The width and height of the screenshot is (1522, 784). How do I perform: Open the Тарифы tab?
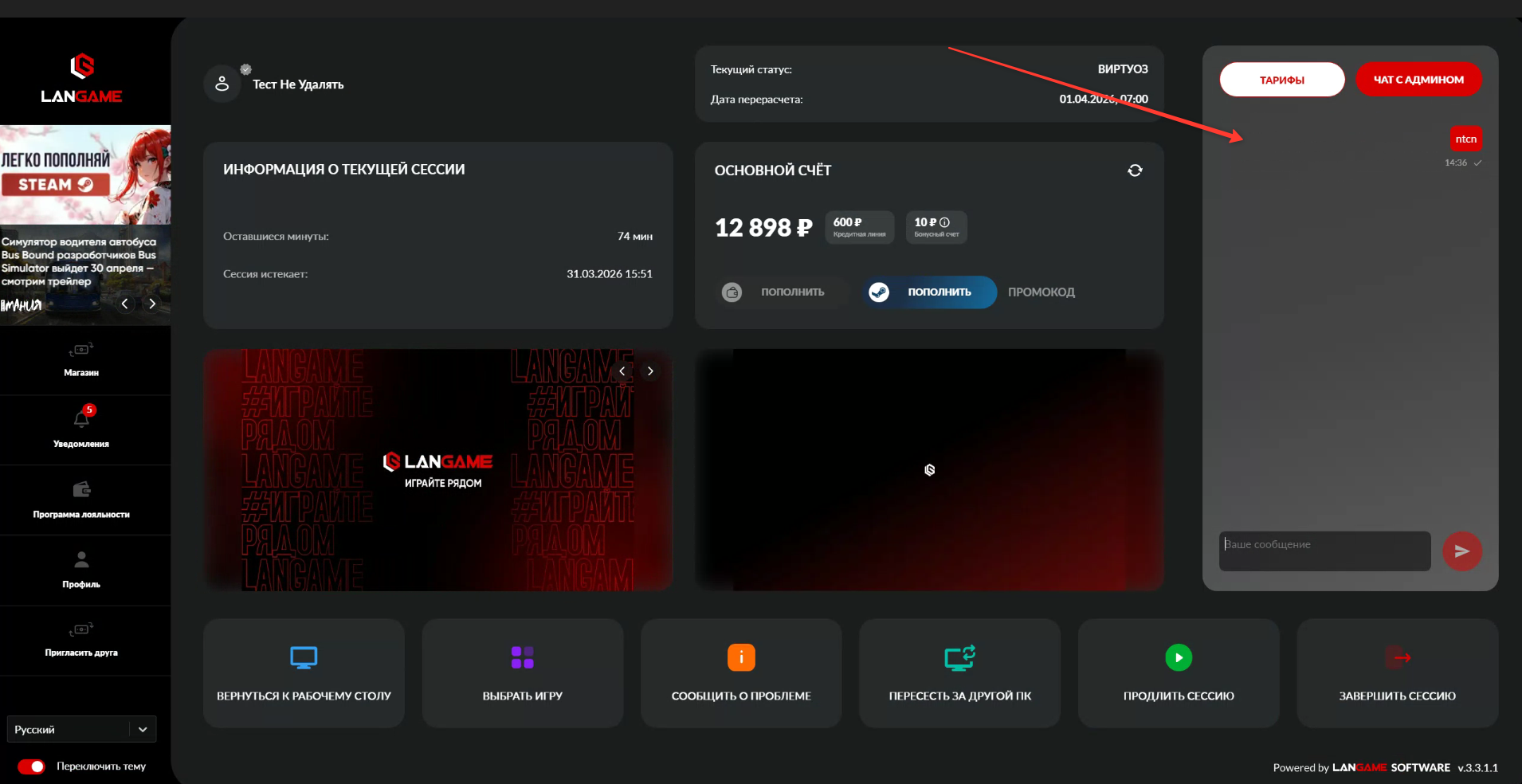tap(1282, 80)
